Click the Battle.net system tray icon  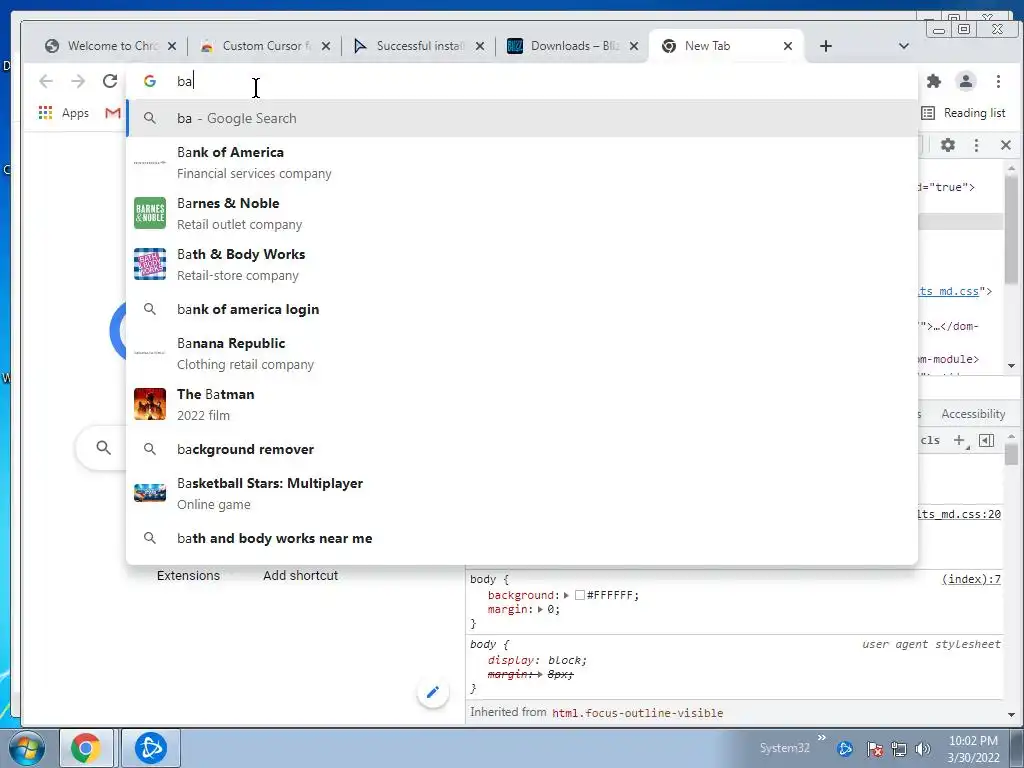pos(845,748)
